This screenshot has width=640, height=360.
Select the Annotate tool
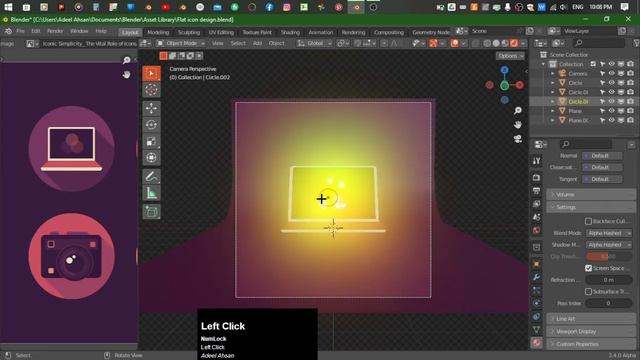click(151, 176)
